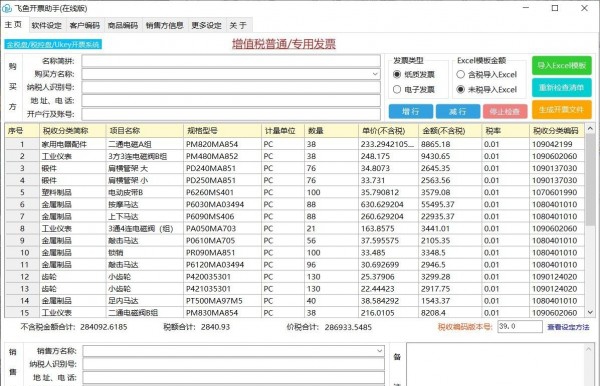Click the table vertical scrollbar thumb
Viewport: 600px width, 386px height.
tap(590, 179)
